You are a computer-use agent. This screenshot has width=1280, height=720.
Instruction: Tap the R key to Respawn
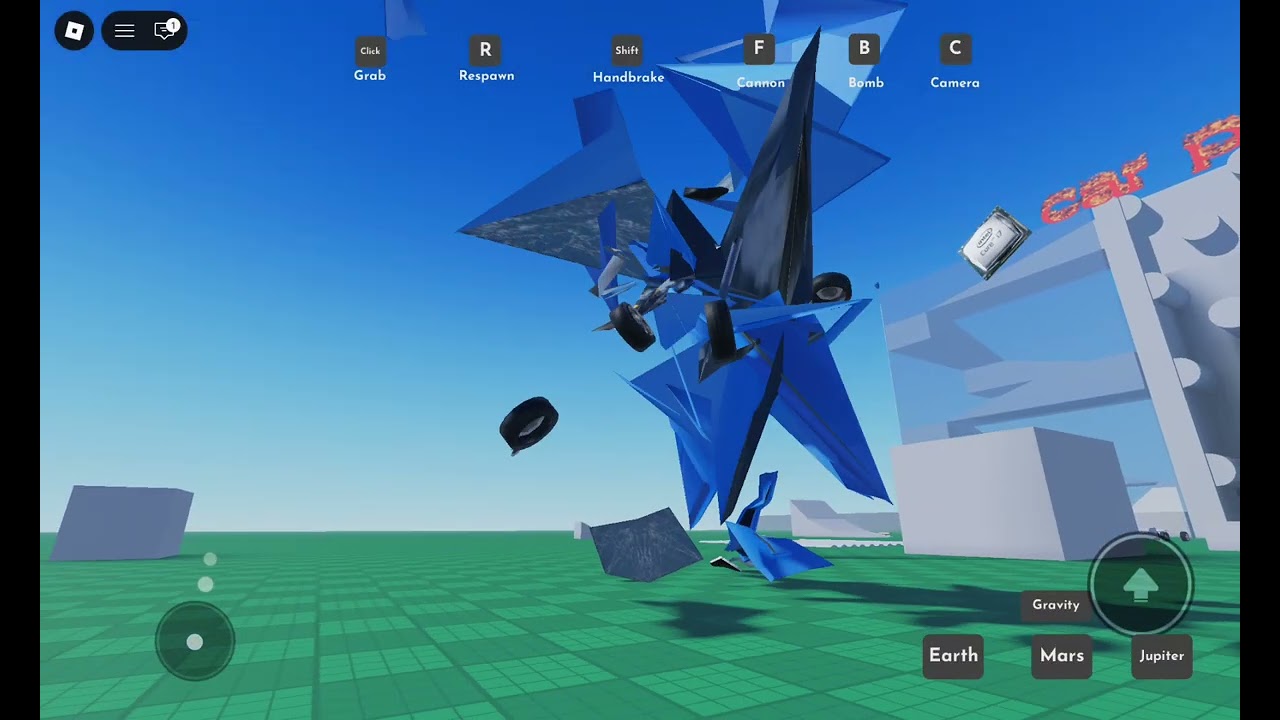coord(485,50)
